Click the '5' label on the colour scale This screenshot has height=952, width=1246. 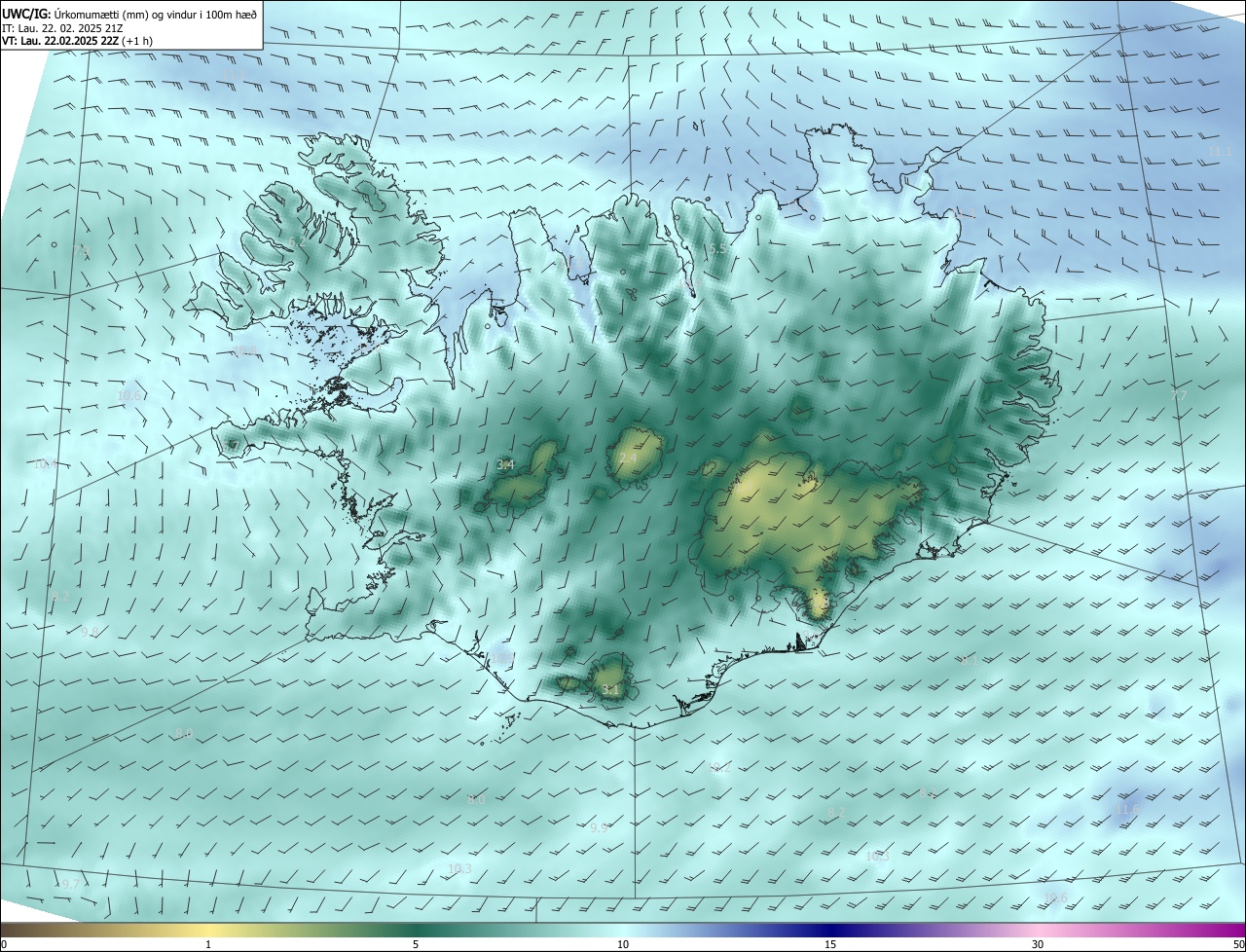click(x=416, y=944)
